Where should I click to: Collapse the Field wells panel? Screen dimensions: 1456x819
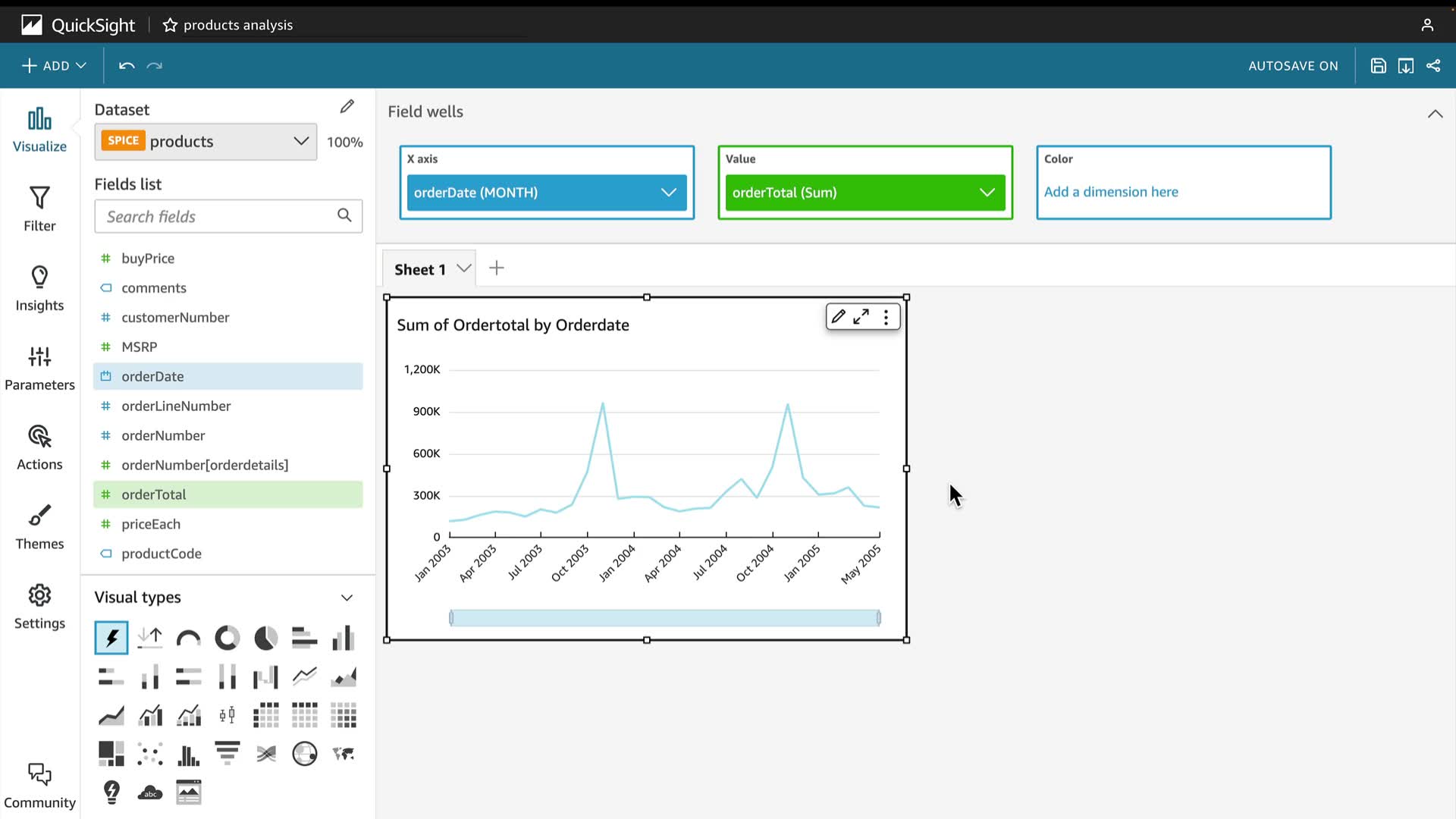point(1435,114)
